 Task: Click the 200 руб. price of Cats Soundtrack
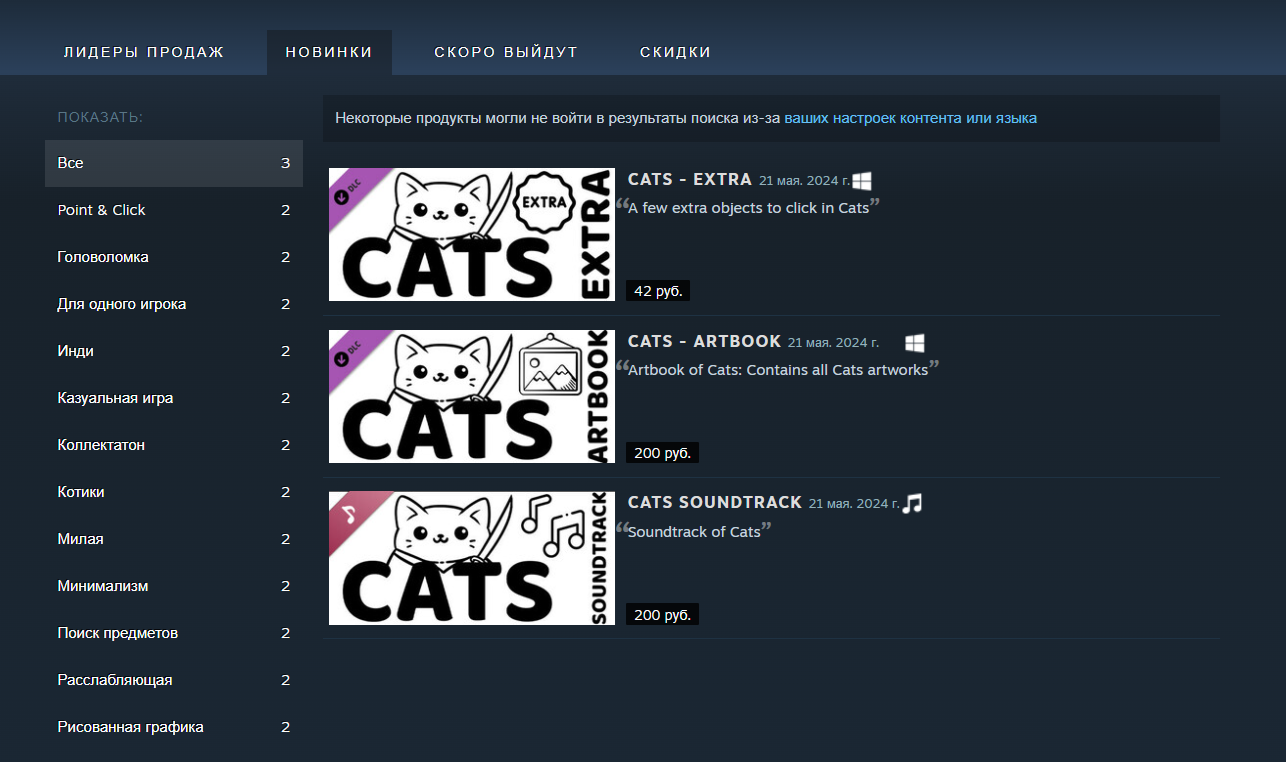pyautogui.click(x=663, y=615)
